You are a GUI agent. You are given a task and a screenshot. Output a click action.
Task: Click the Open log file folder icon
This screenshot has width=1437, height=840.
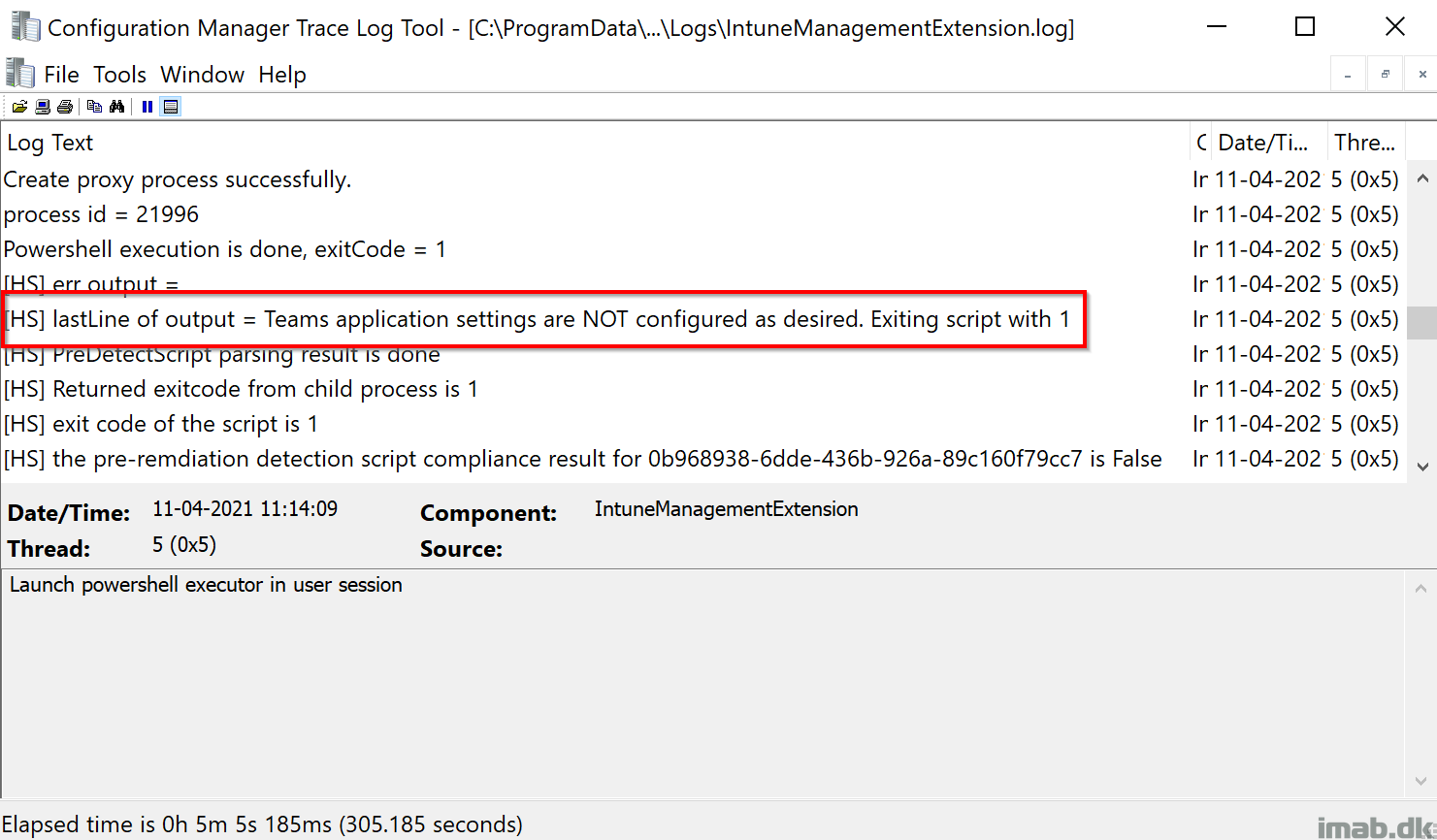click(x=18, y=107)
